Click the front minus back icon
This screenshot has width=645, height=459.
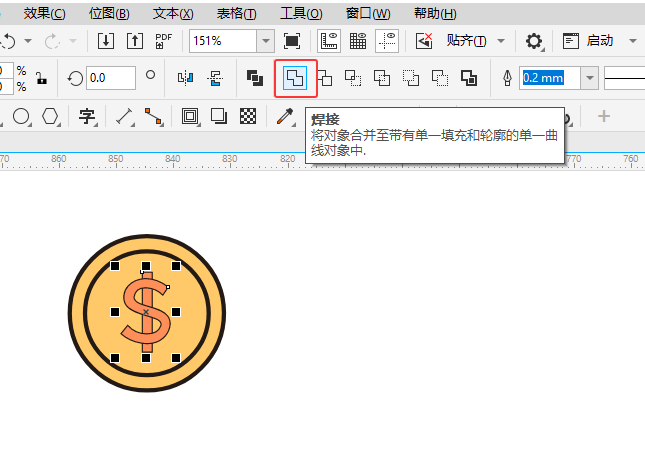(x=411, y=78)
